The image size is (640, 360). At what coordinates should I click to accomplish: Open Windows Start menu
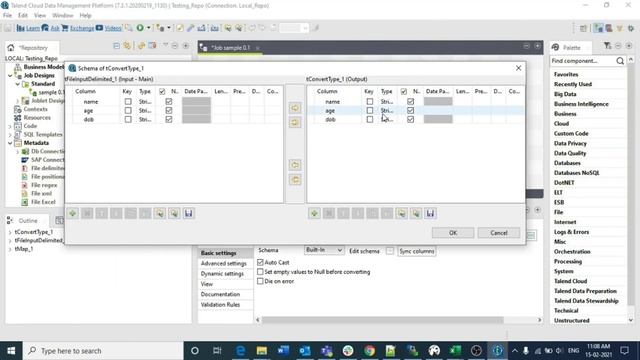(11, 351)
